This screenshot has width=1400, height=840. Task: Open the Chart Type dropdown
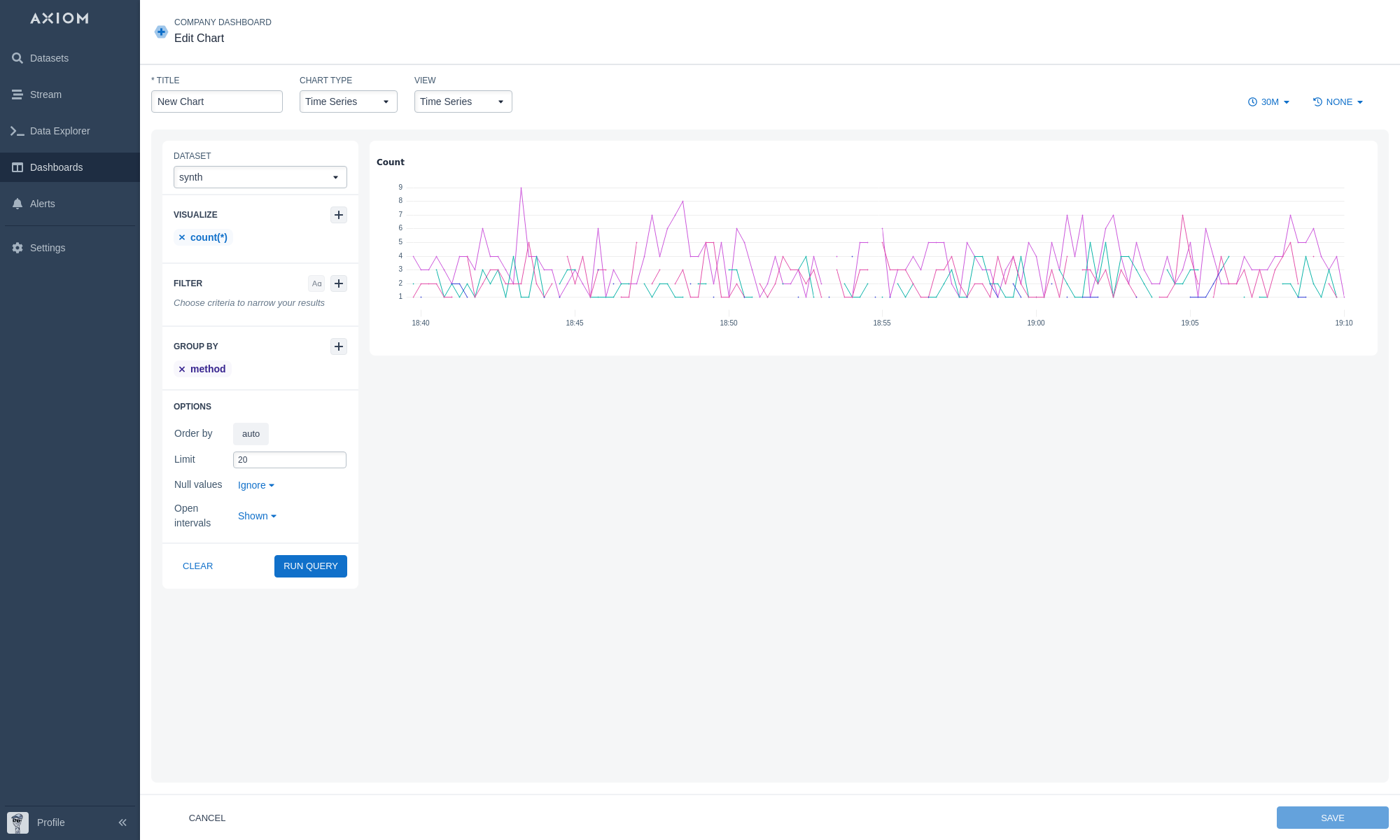tap(348, 101)
